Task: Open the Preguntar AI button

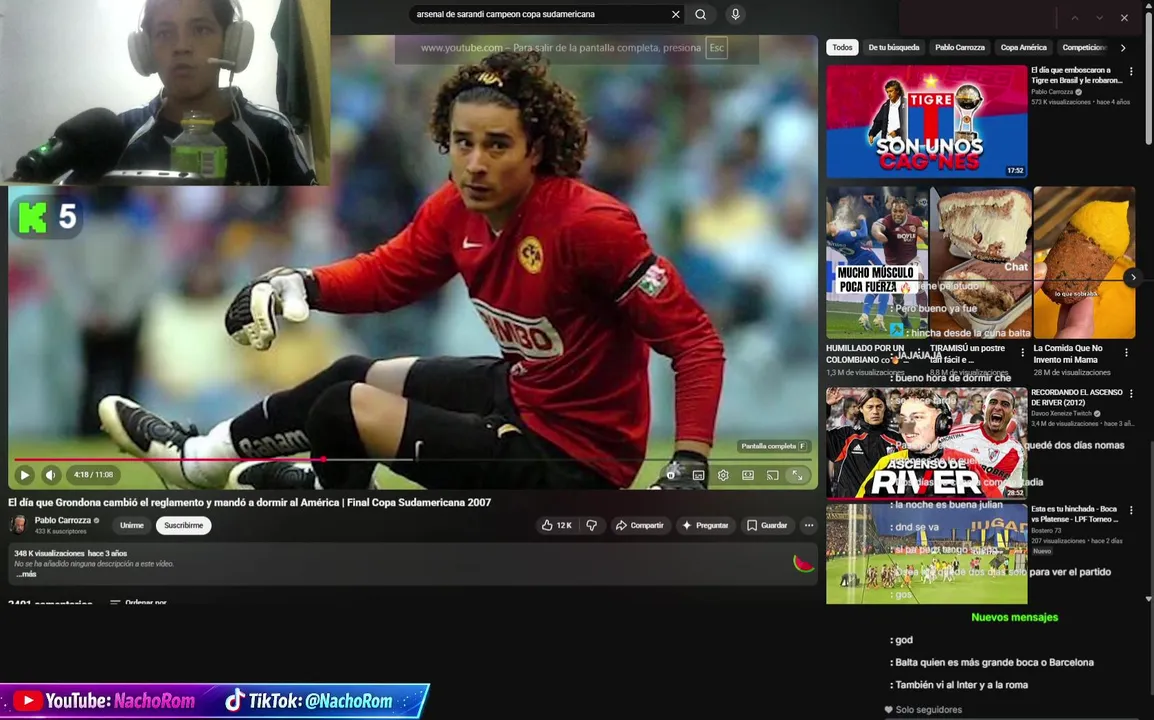Action: click(705, 525)
